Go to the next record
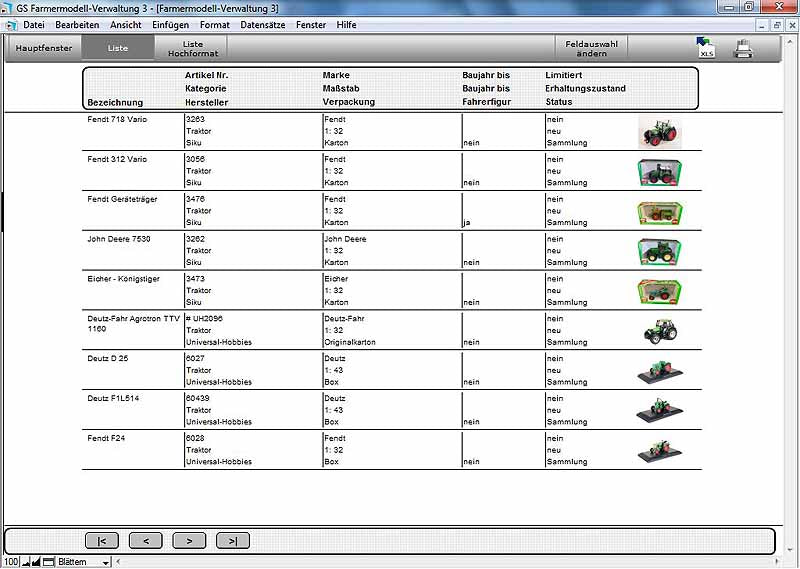800x569 pixels. [189, 541]
